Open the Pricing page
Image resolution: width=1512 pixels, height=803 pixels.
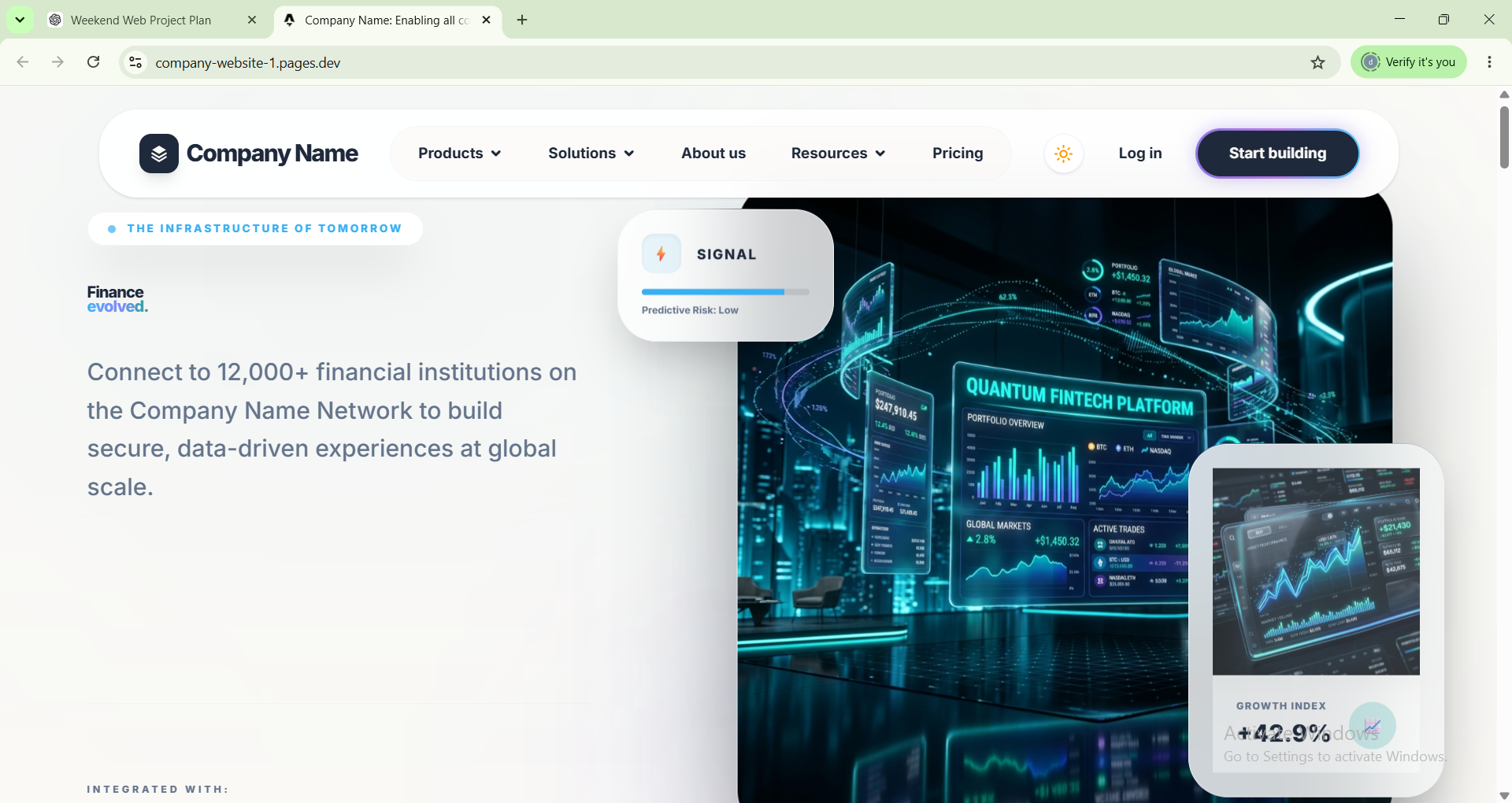coord(958,154)
